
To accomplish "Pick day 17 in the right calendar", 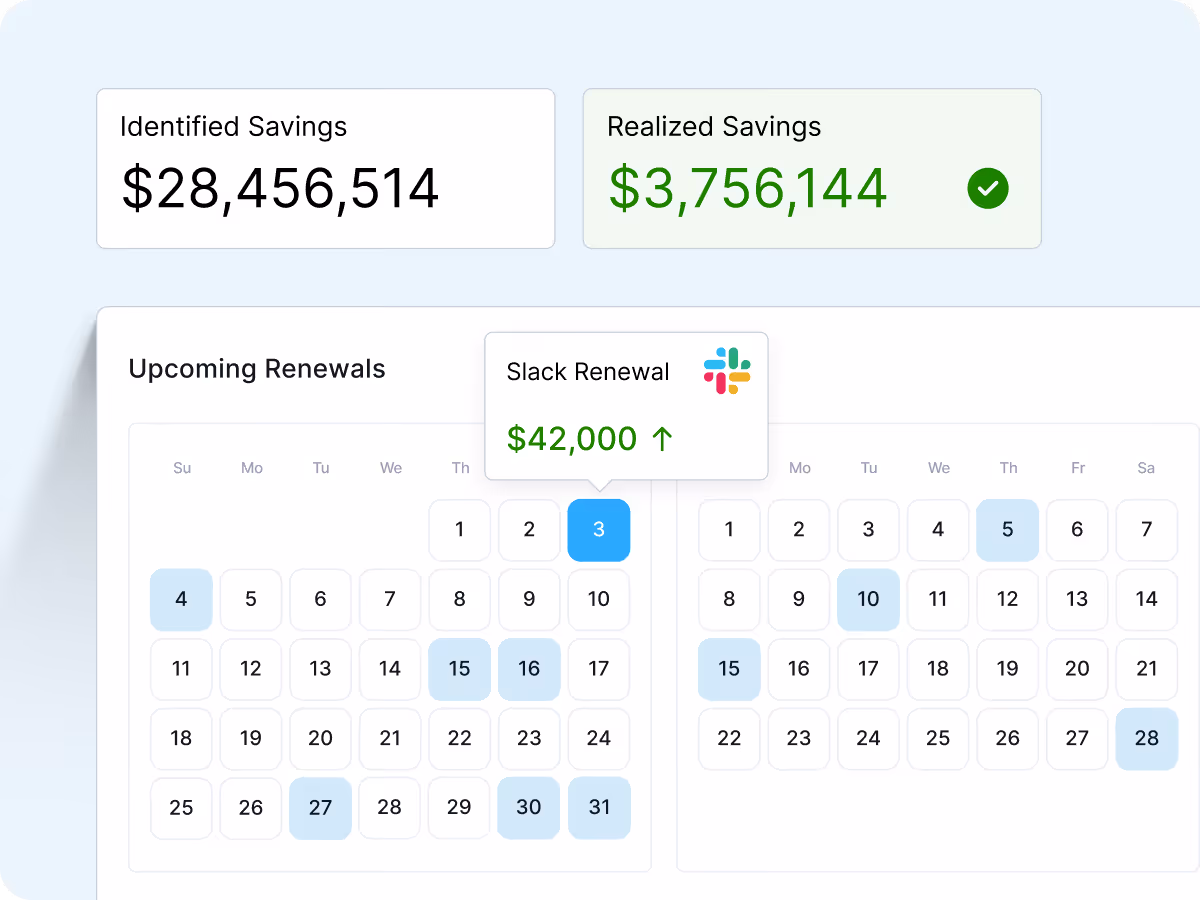I will pyautogui.click(x=868, y=669).
